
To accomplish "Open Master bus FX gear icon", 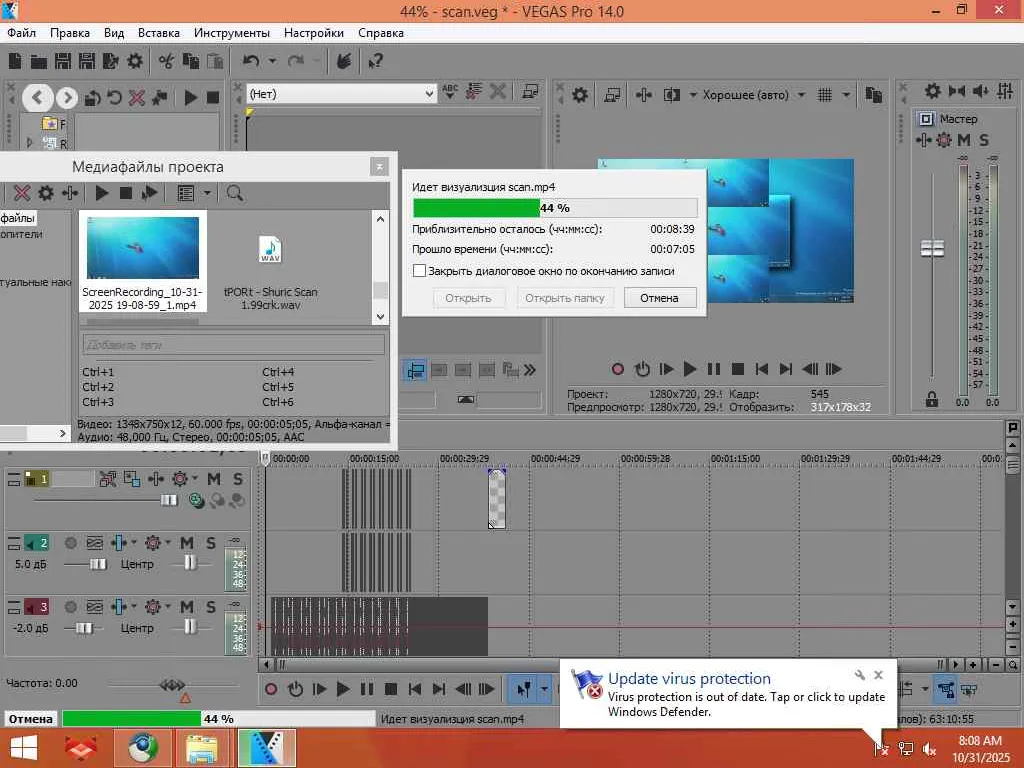I will click(944, 140).
